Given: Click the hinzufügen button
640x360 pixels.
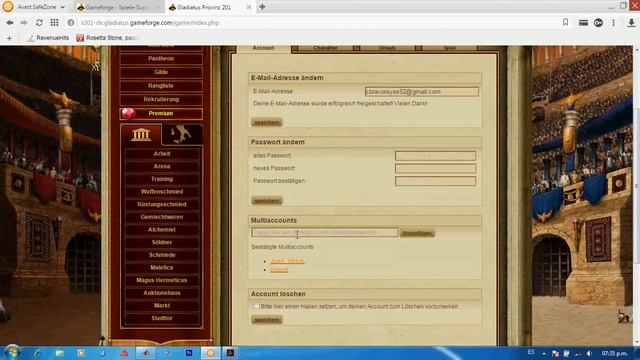Looking at the screenshot, I should coord(417,233).
